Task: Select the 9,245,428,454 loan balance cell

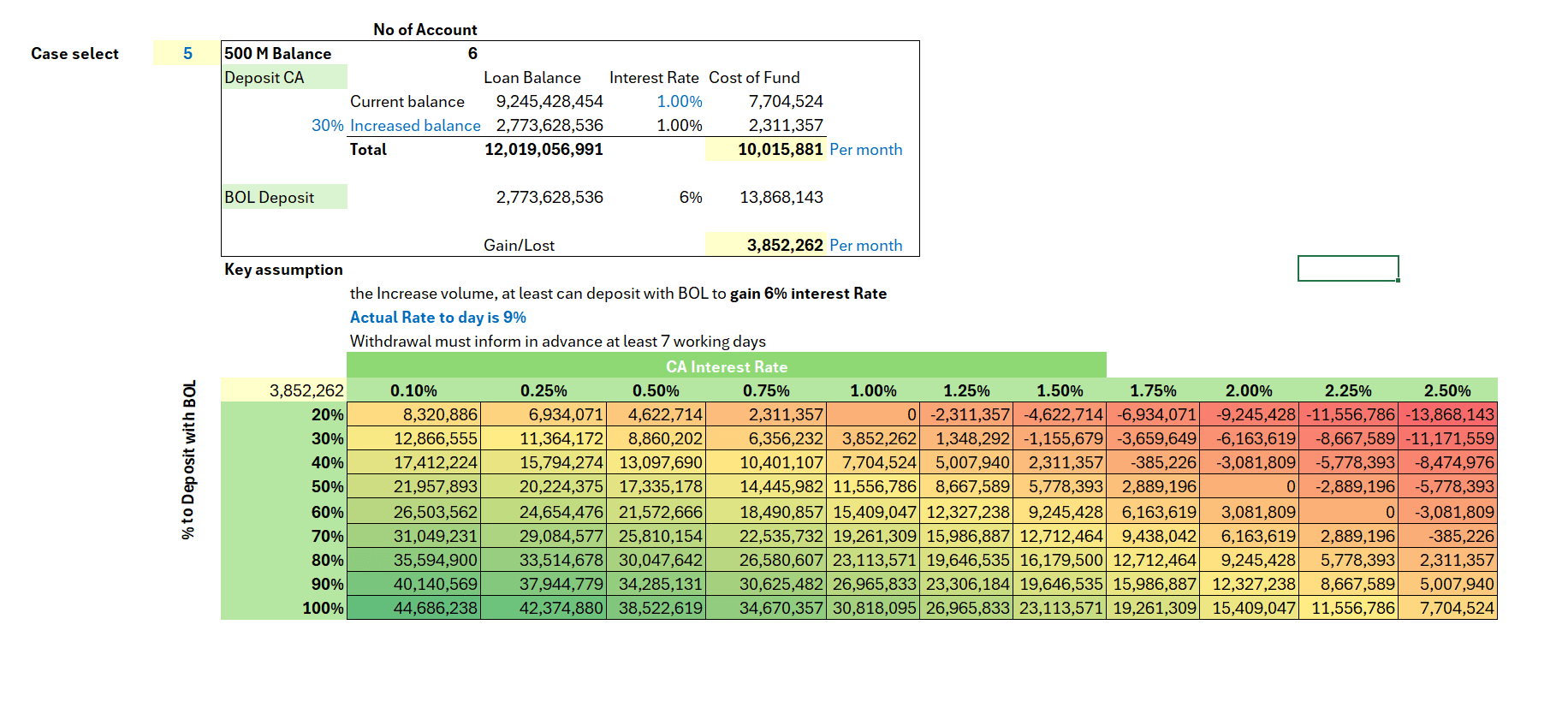Action: click(549, 101)
